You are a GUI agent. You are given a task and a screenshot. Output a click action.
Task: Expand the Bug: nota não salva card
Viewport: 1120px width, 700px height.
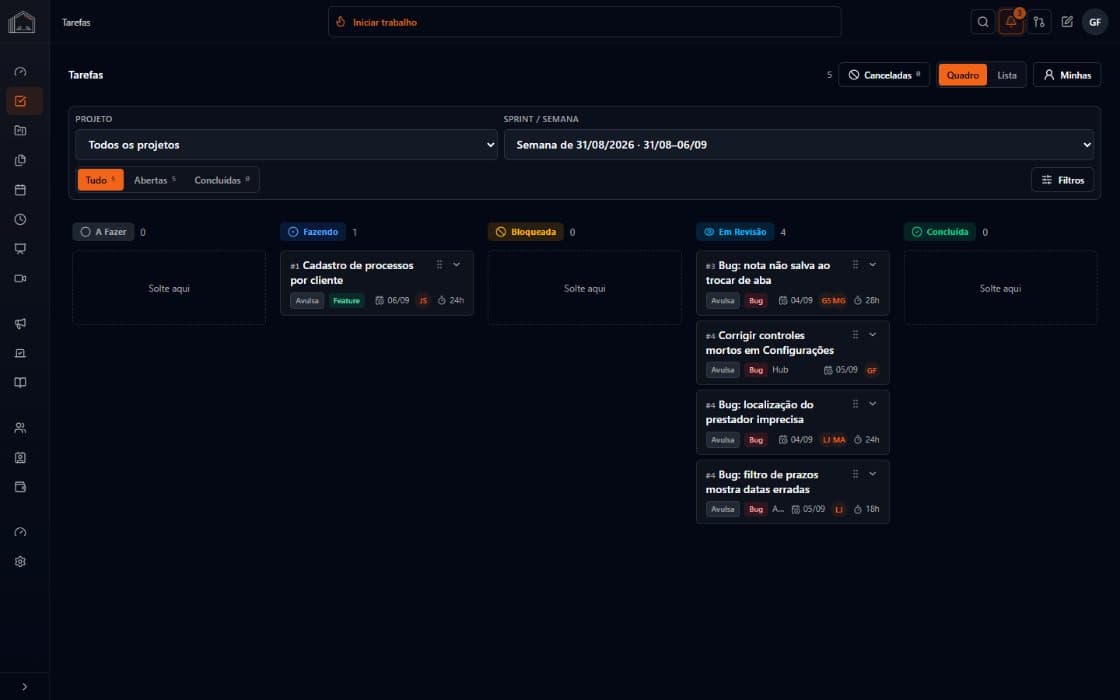pos(873,265)
